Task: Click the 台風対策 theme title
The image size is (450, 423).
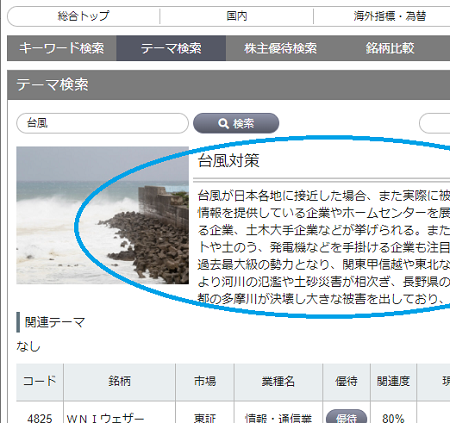Action: 229,161
